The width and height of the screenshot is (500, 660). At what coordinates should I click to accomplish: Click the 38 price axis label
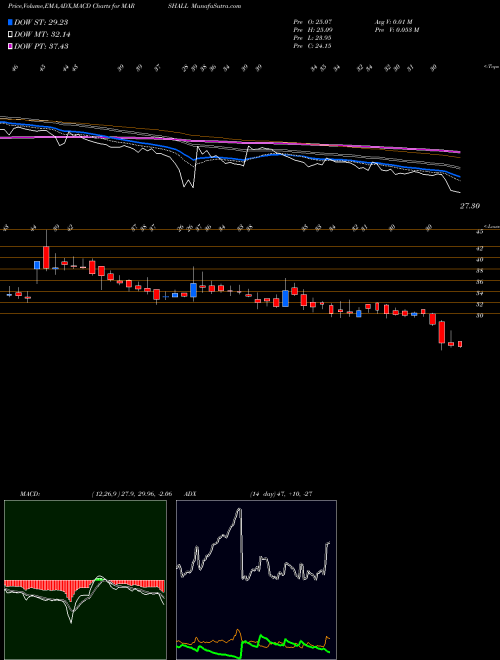click(479, 271)
